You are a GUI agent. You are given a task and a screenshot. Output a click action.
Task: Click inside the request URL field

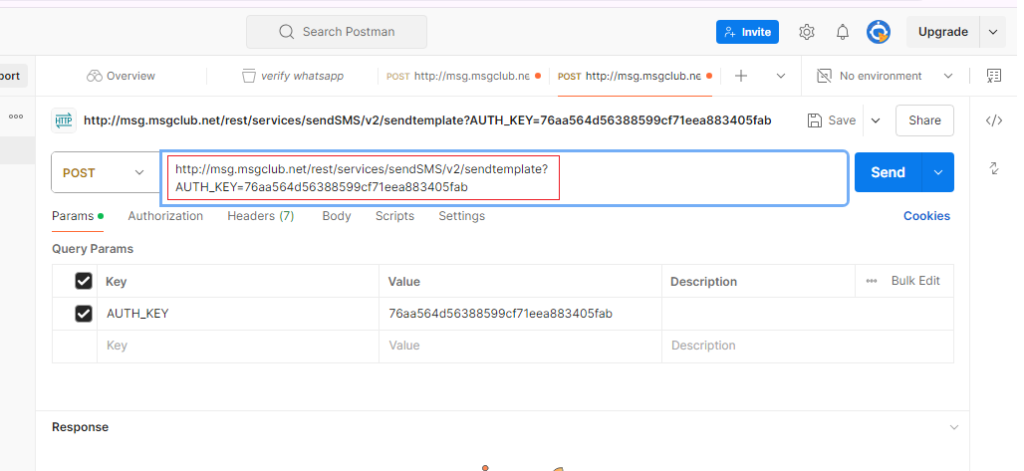click(504, 178)
